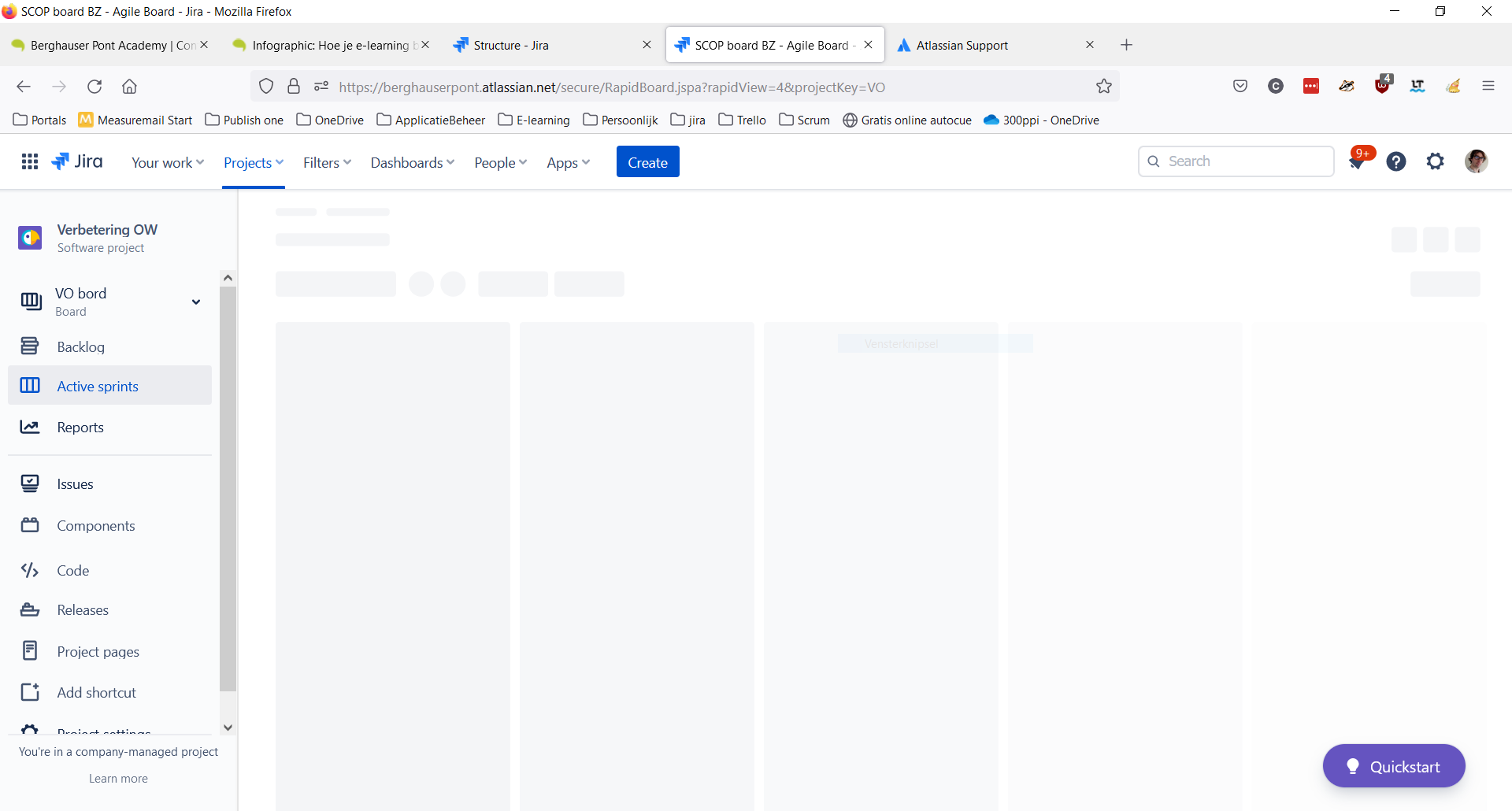This screenshot has width=1512, height=811.
Task: Click the Issues sidebar icon
Action: coord(30,483)
